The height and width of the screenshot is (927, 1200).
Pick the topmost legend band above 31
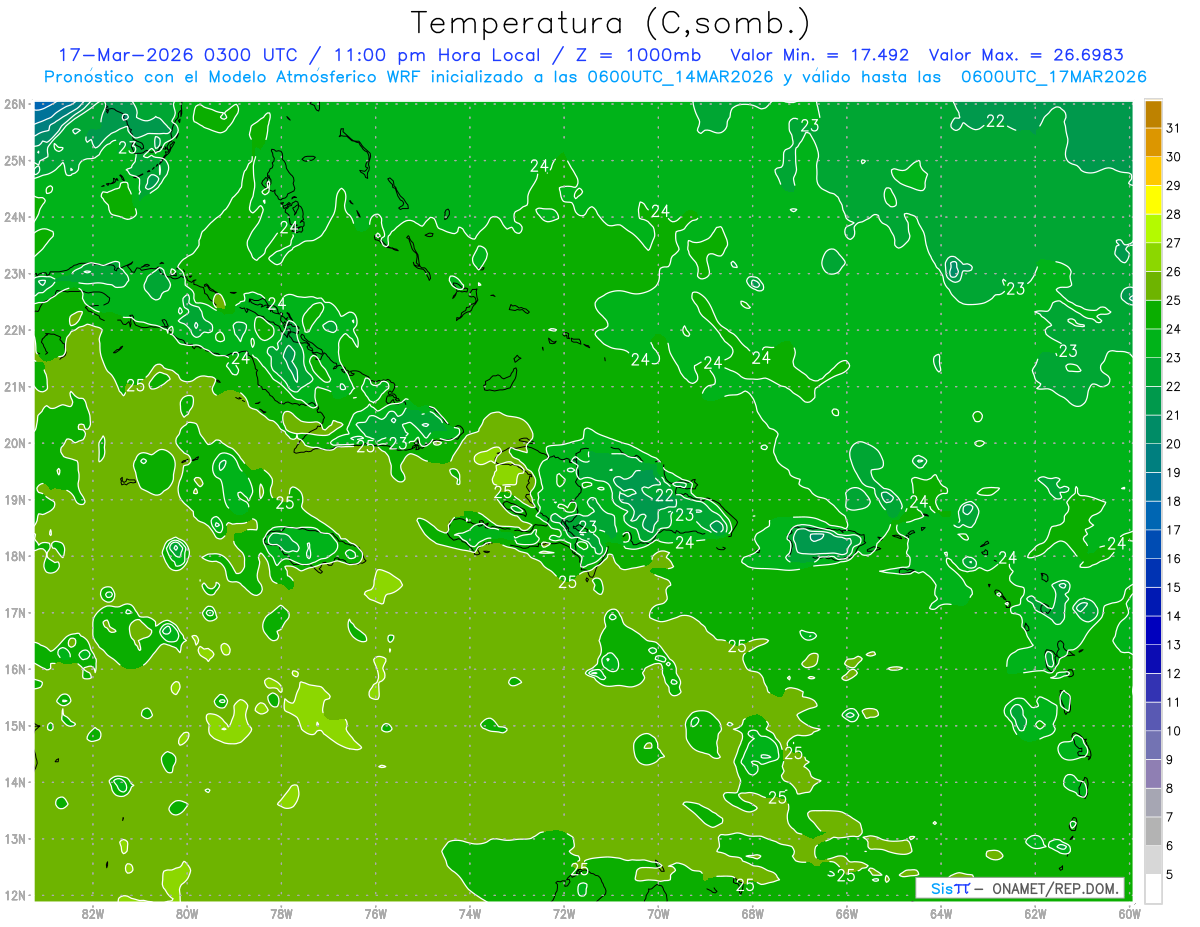pos(1153,115)
